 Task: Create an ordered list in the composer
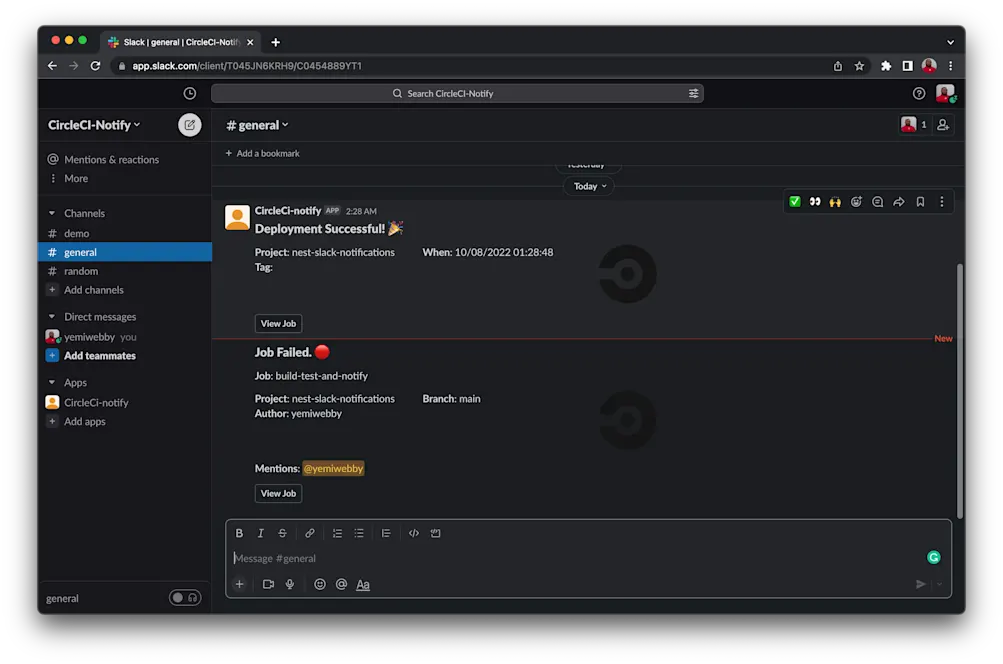click(x=337, y=533)
